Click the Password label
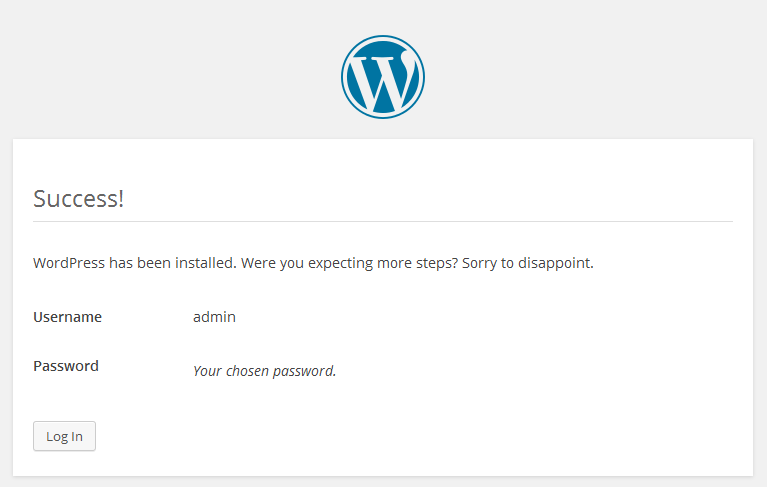The image size is (767, 487). pyautogui.click(x=66, y=366)
